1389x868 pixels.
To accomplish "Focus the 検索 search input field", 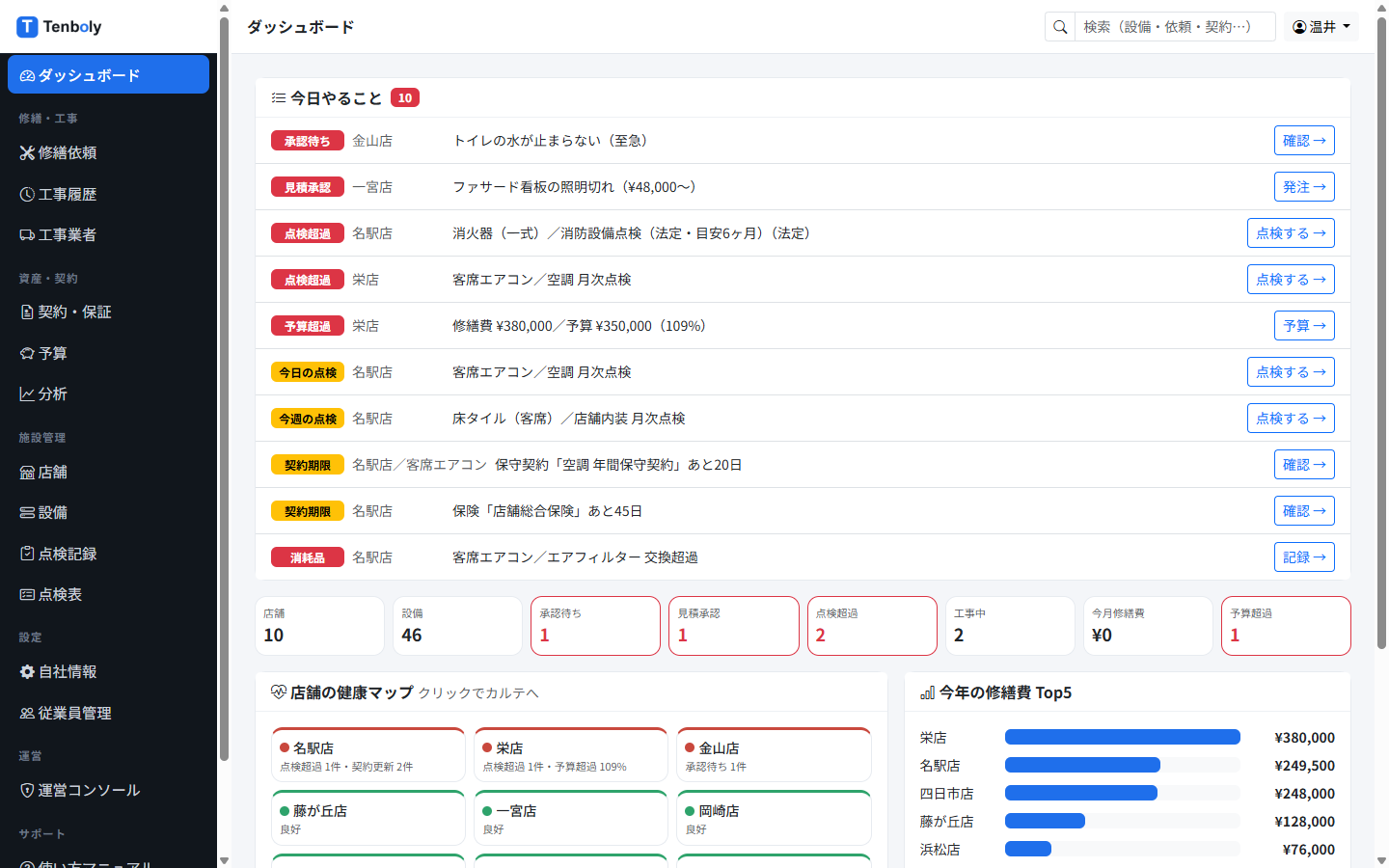I will 1175,27.
